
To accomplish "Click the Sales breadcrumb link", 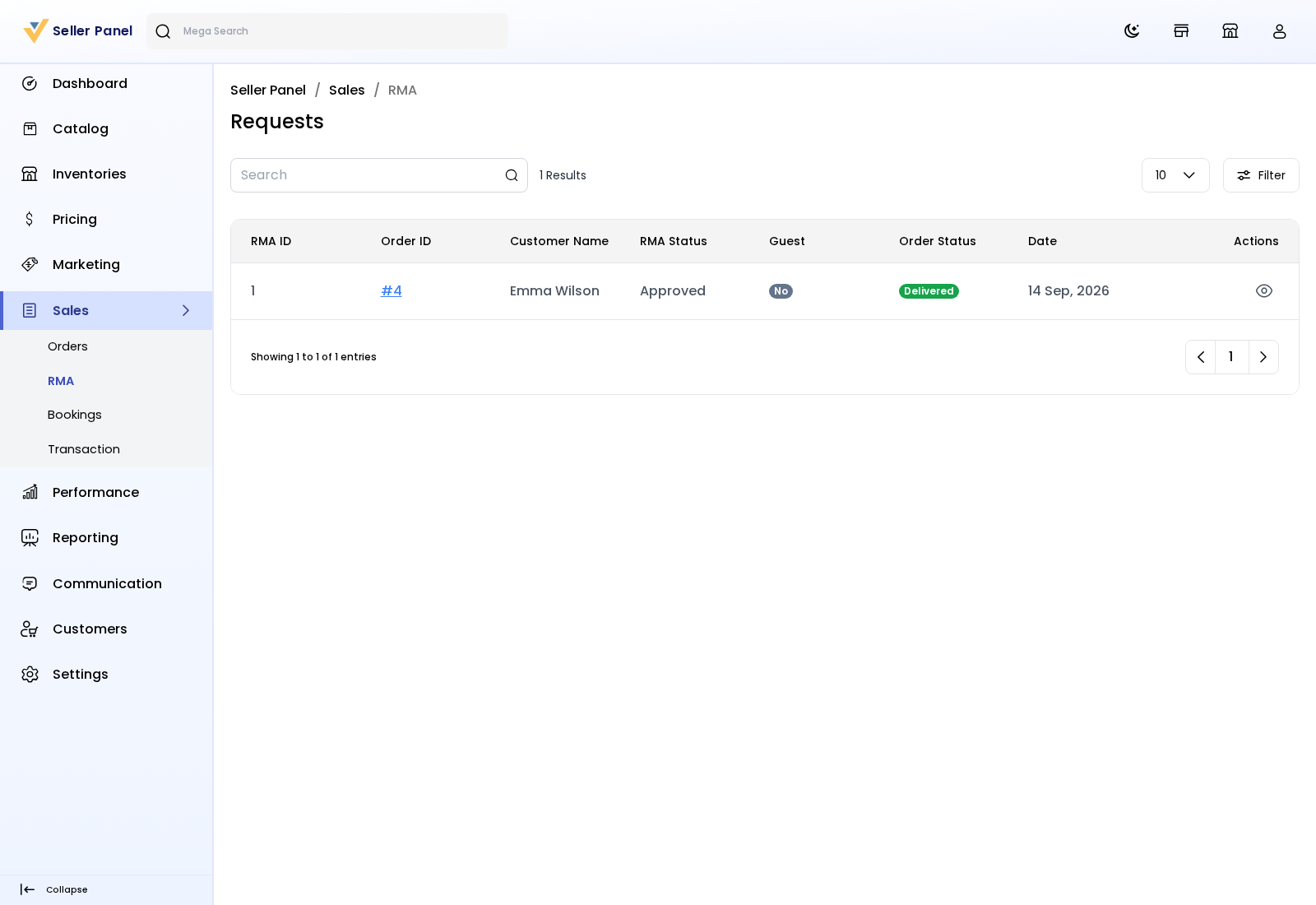I will [x=347, y=90].
